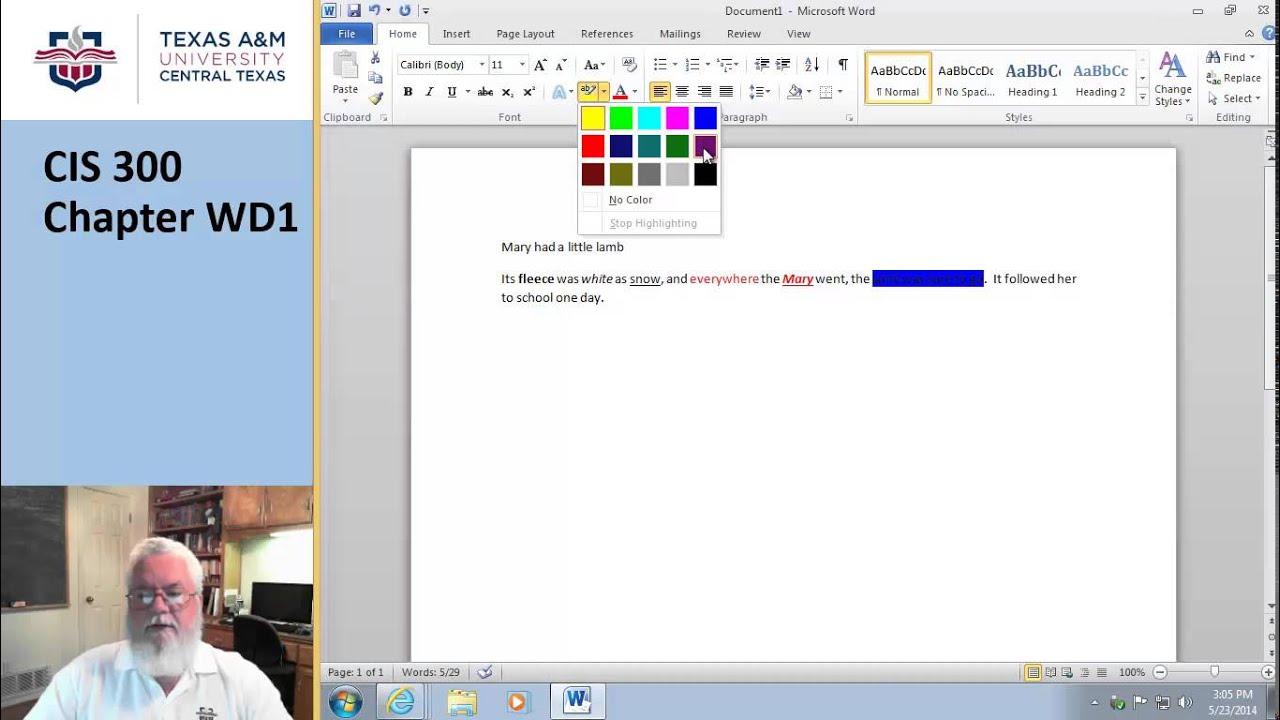Viewport: 1280px width, 720px height.
Task: Apply the No Spacing style
Action: click(965, 79)
